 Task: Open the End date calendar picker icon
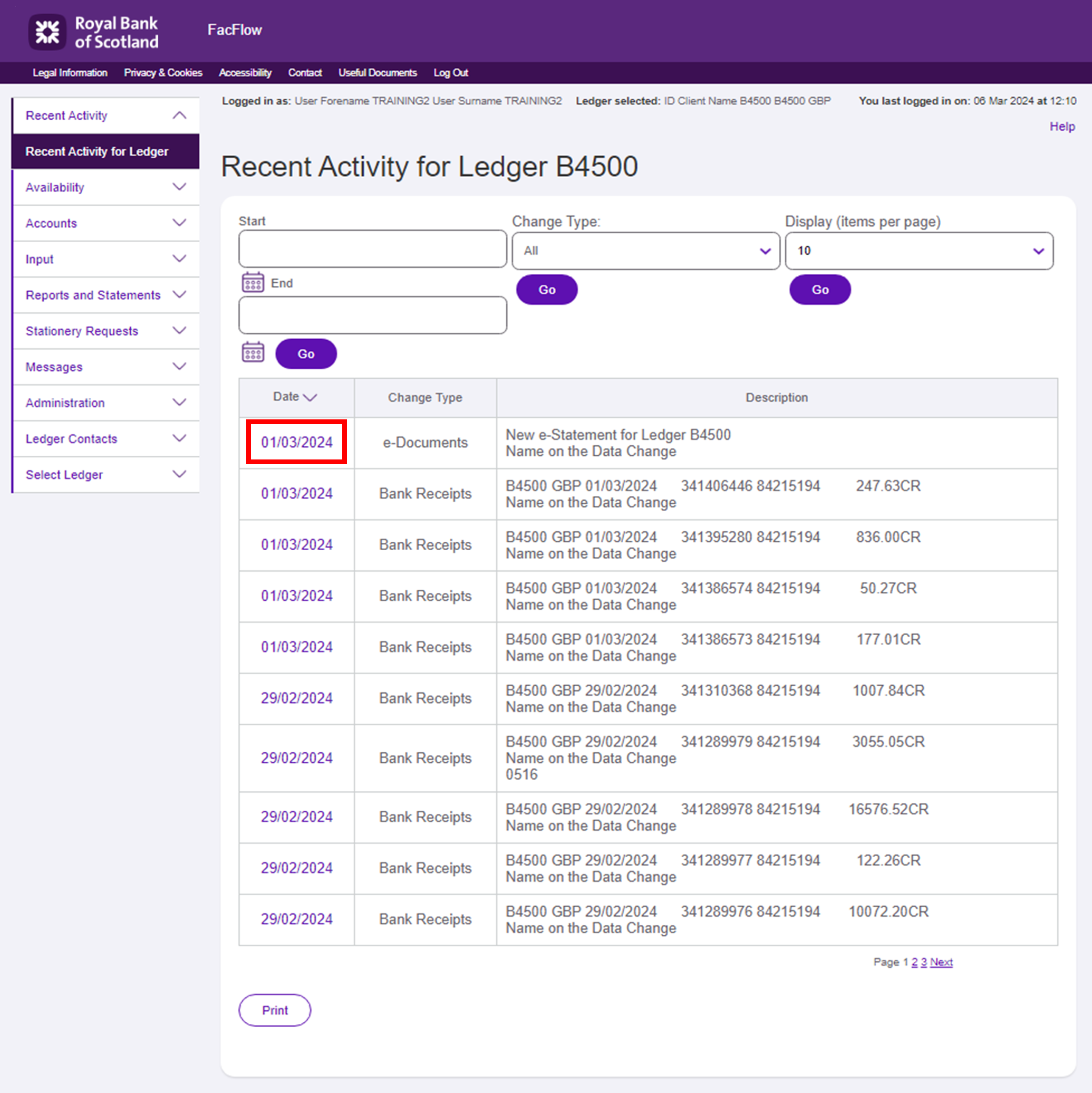(253, 352)
